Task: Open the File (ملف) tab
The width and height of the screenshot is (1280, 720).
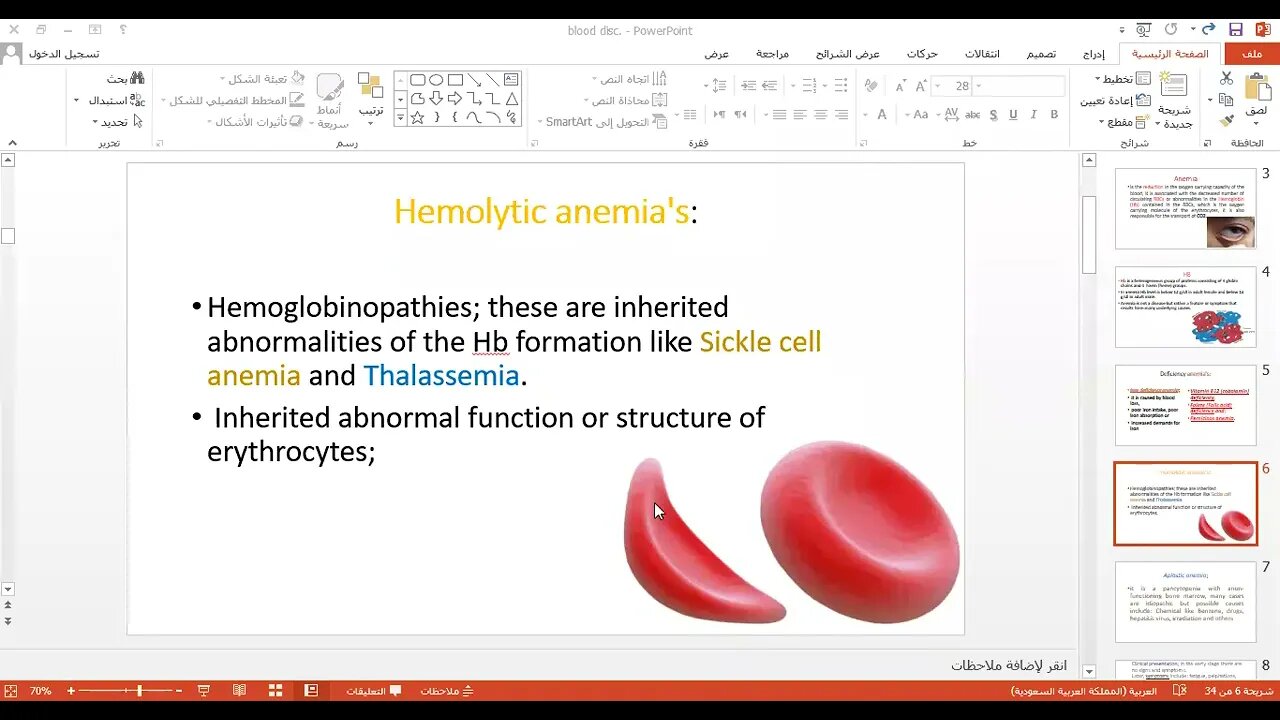Action: click(x=1251, y=54)
